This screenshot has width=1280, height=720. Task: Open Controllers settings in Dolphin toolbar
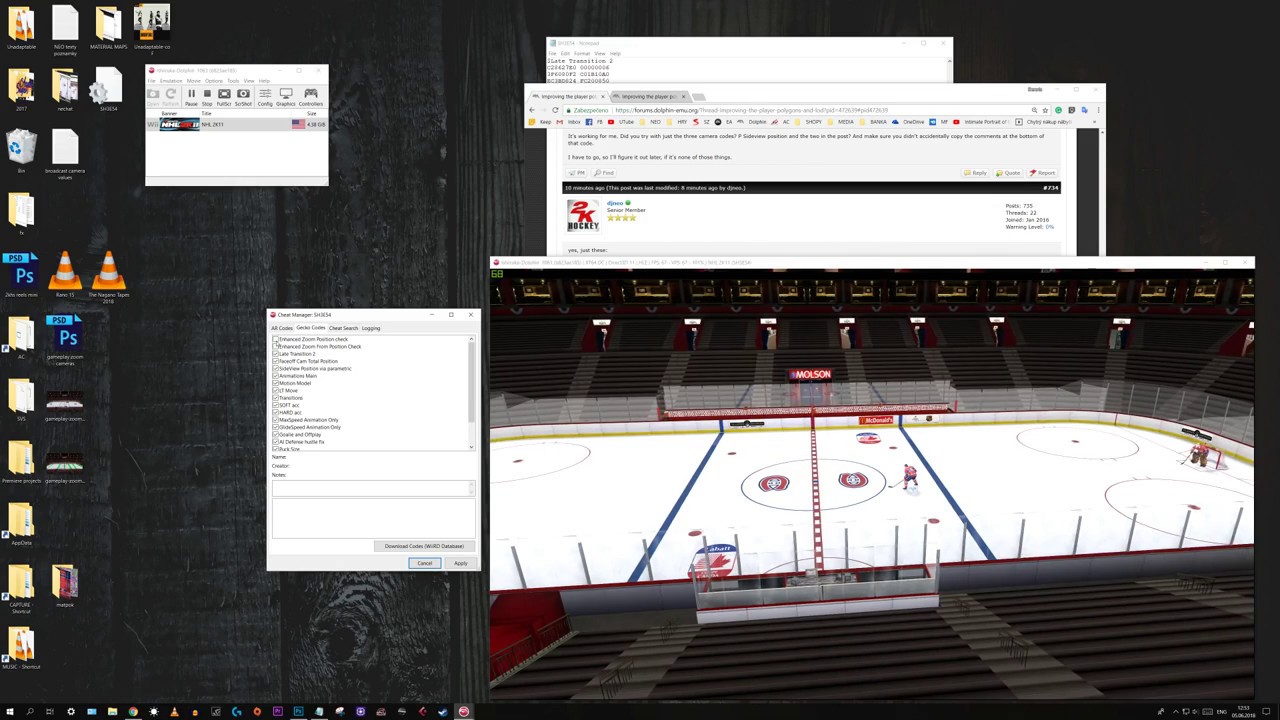point(311,97)
